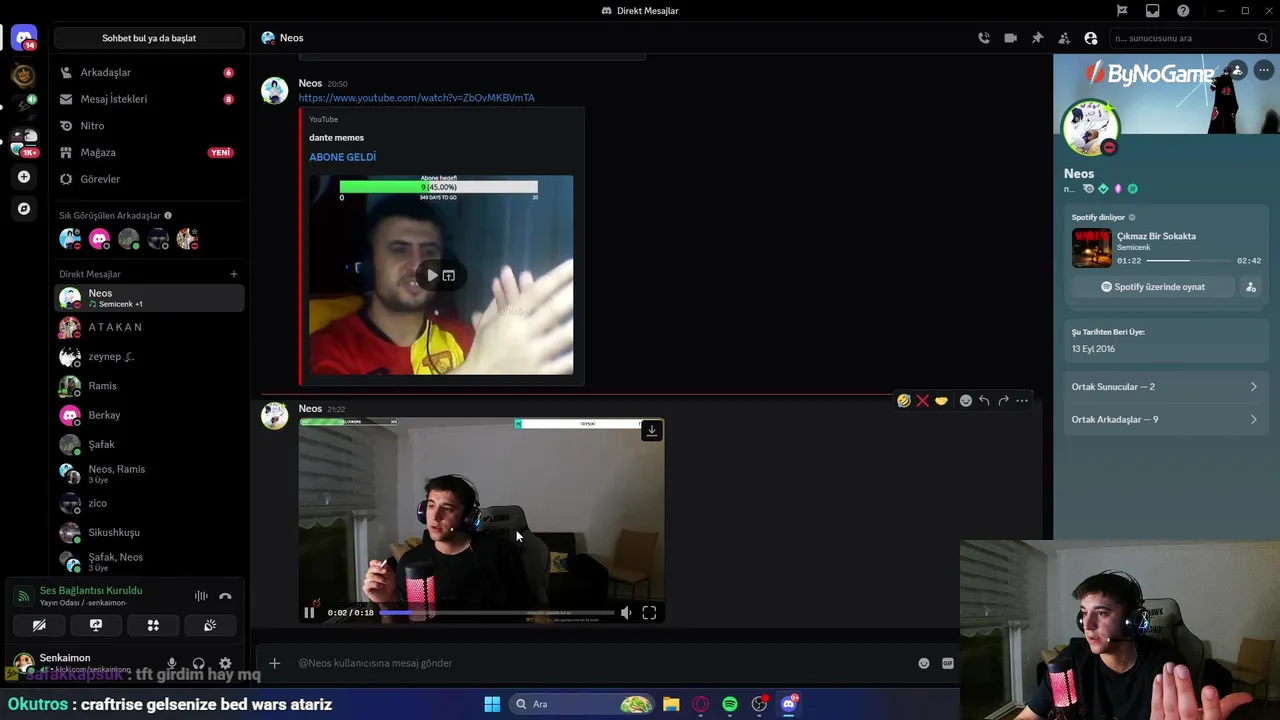Switch the embedded video to fullscreen
Viewport: 1280px width, 720px height.
click(649, 613)
